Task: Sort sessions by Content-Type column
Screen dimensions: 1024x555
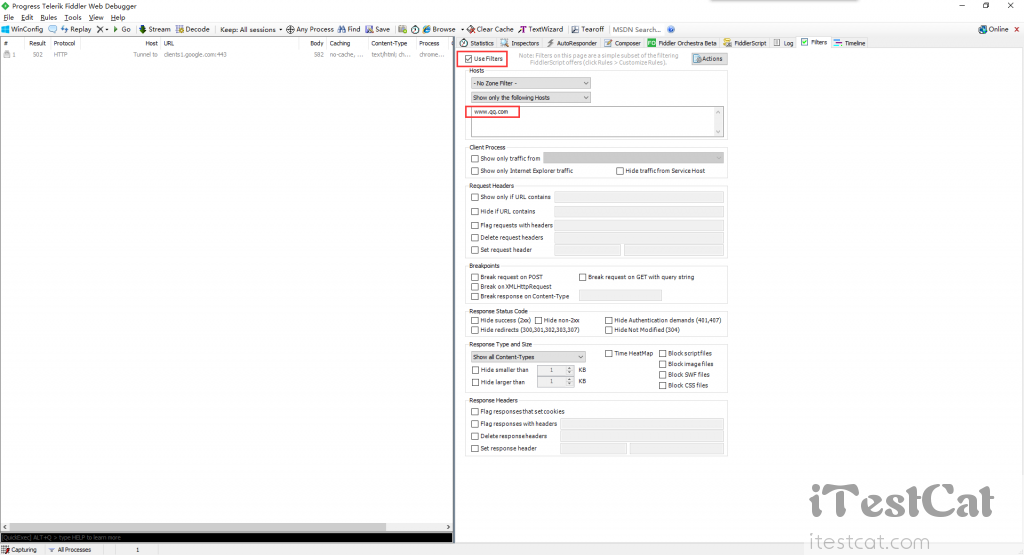Action: pos(389,43)
